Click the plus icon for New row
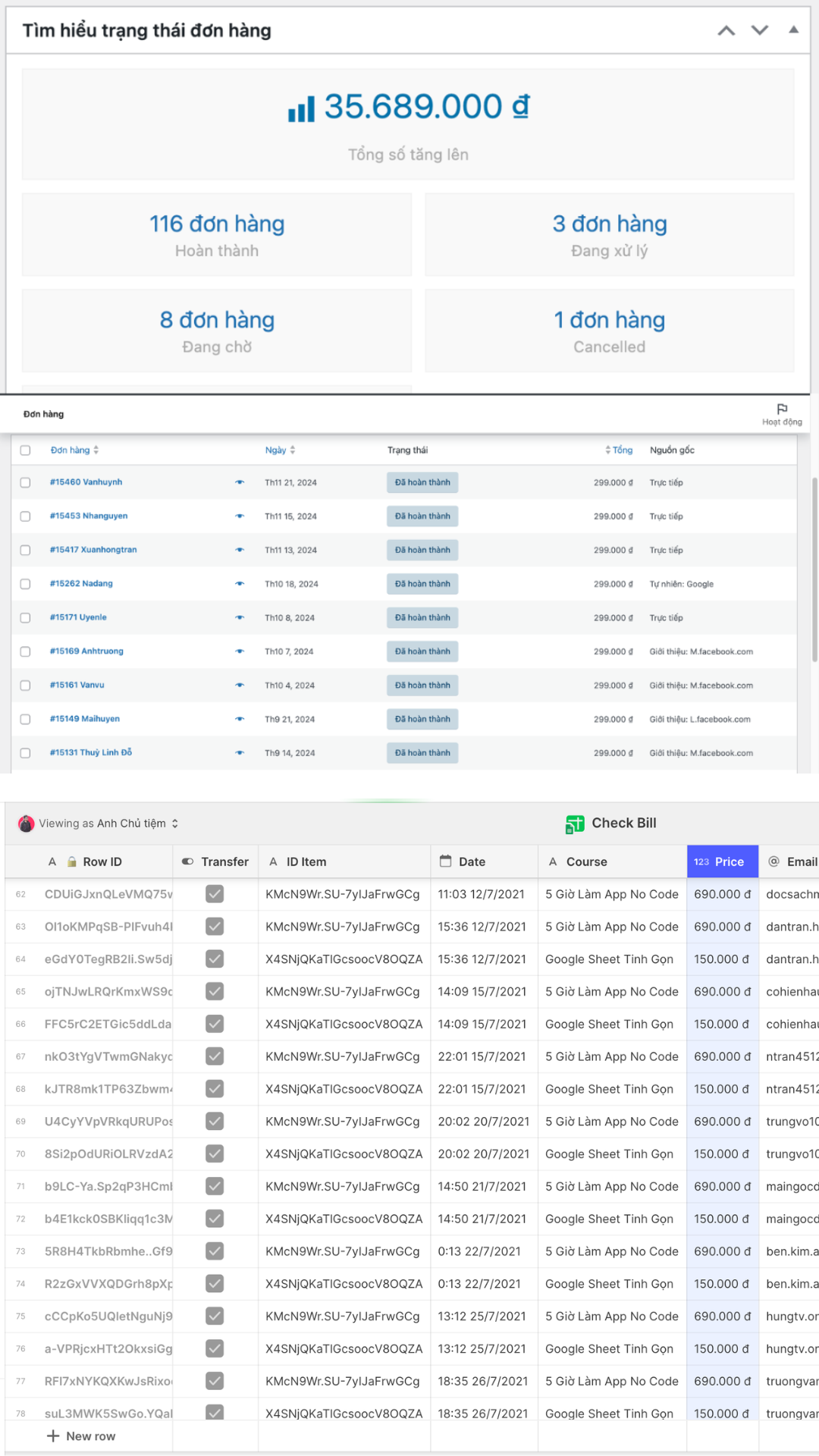This screenshot has height=1456, width=819. coord(53,1436)
